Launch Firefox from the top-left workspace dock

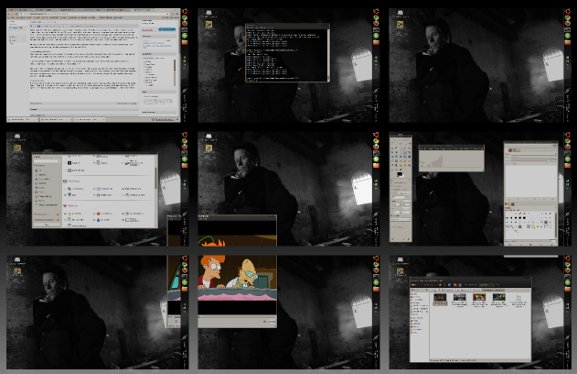185,24
